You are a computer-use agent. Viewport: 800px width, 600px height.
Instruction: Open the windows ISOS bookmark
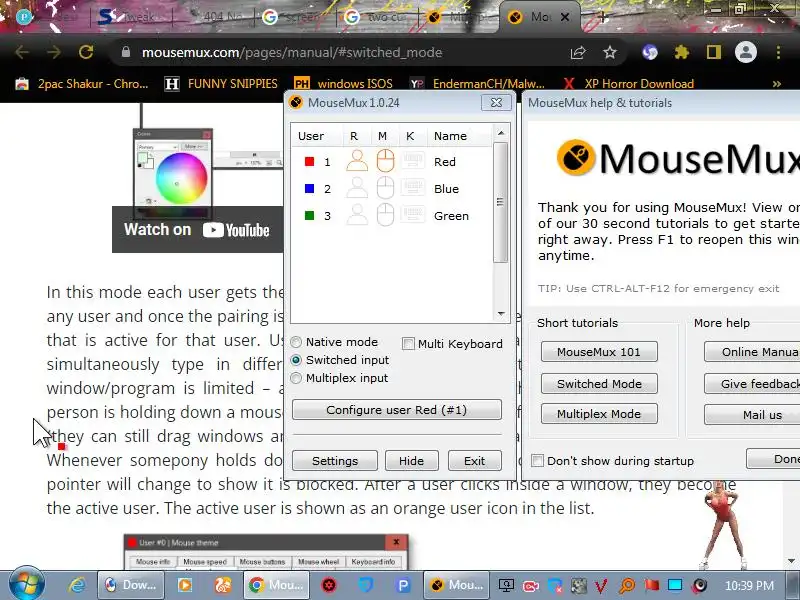point(343,84)
